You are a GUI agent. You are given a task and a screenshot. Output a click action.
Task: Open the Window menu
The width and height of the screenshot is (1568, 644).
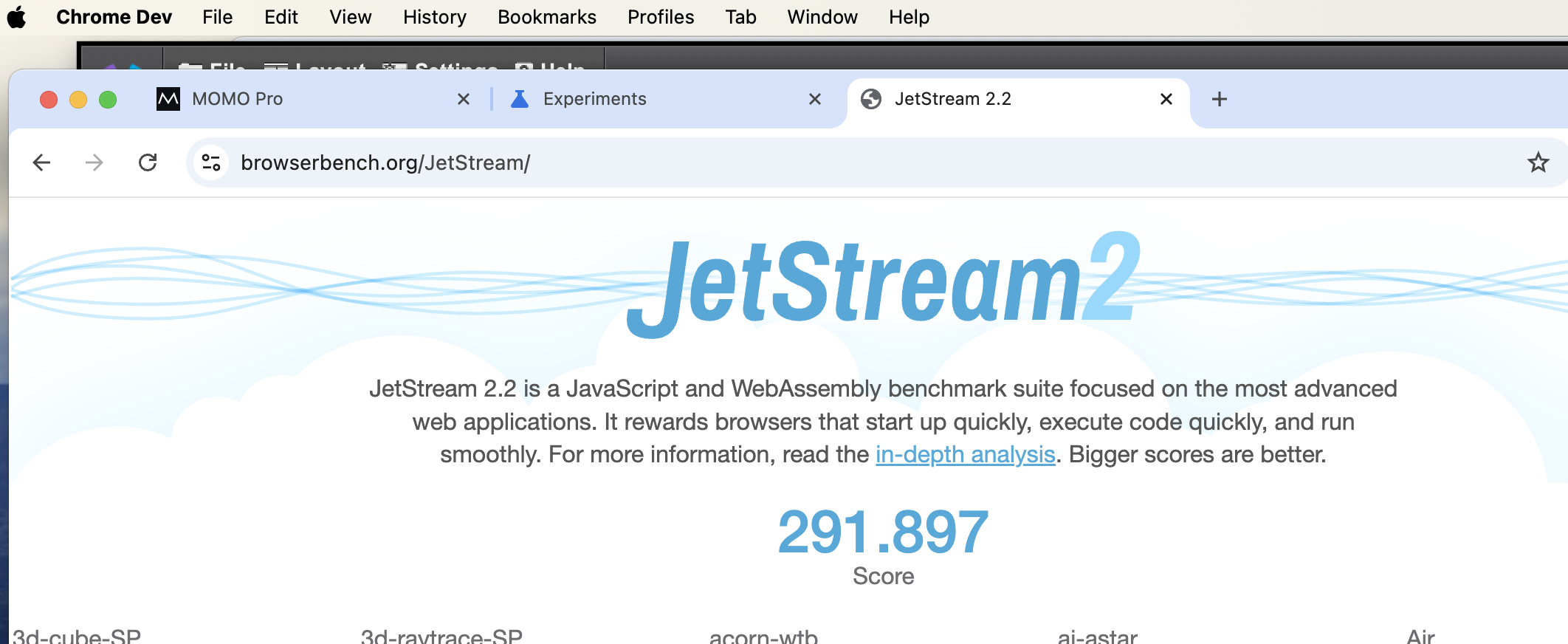click(822, 17)
